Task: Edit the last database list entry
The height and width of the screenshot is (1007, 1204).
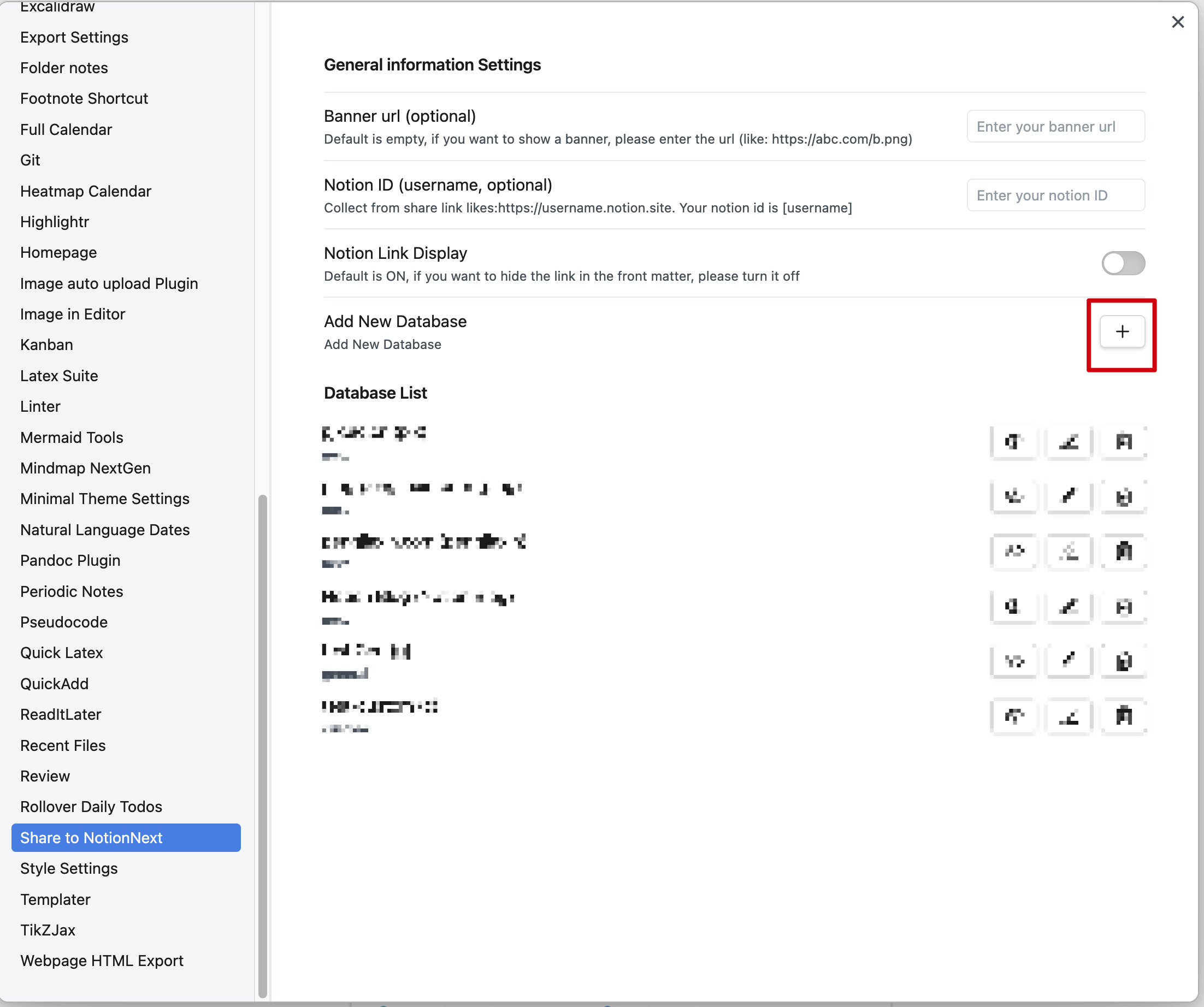Action: coord(1068,716)
